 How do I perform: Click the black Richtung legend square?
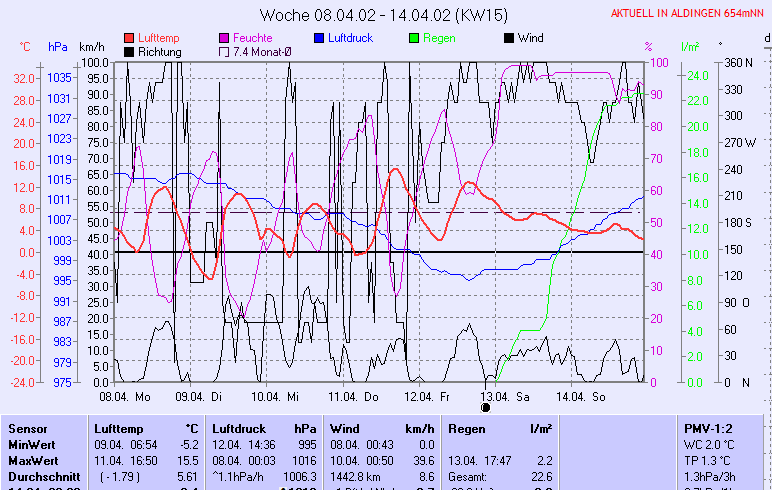[130, 52]
